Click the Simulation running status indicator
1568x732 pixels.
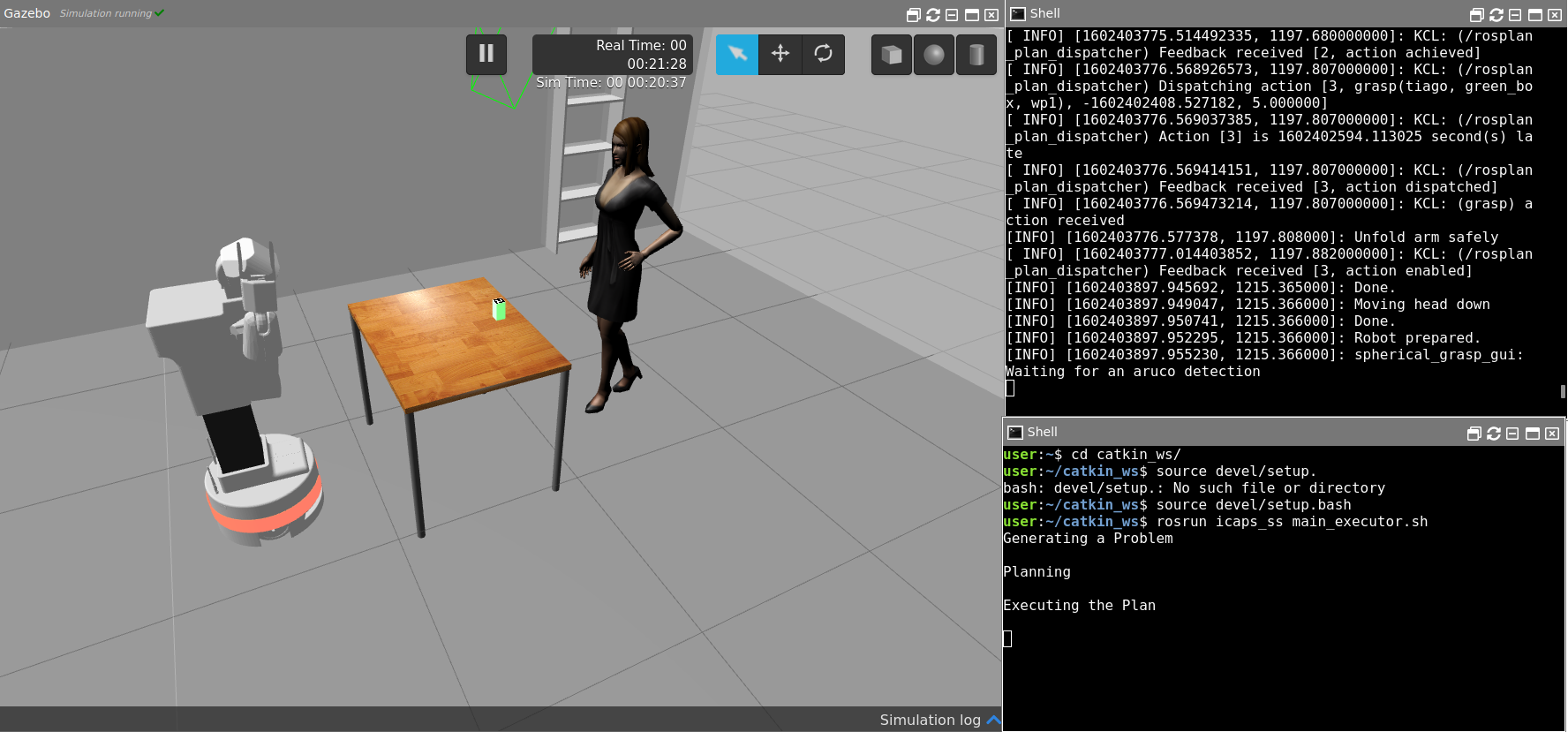pyautogui.click(x=112, y=13)
